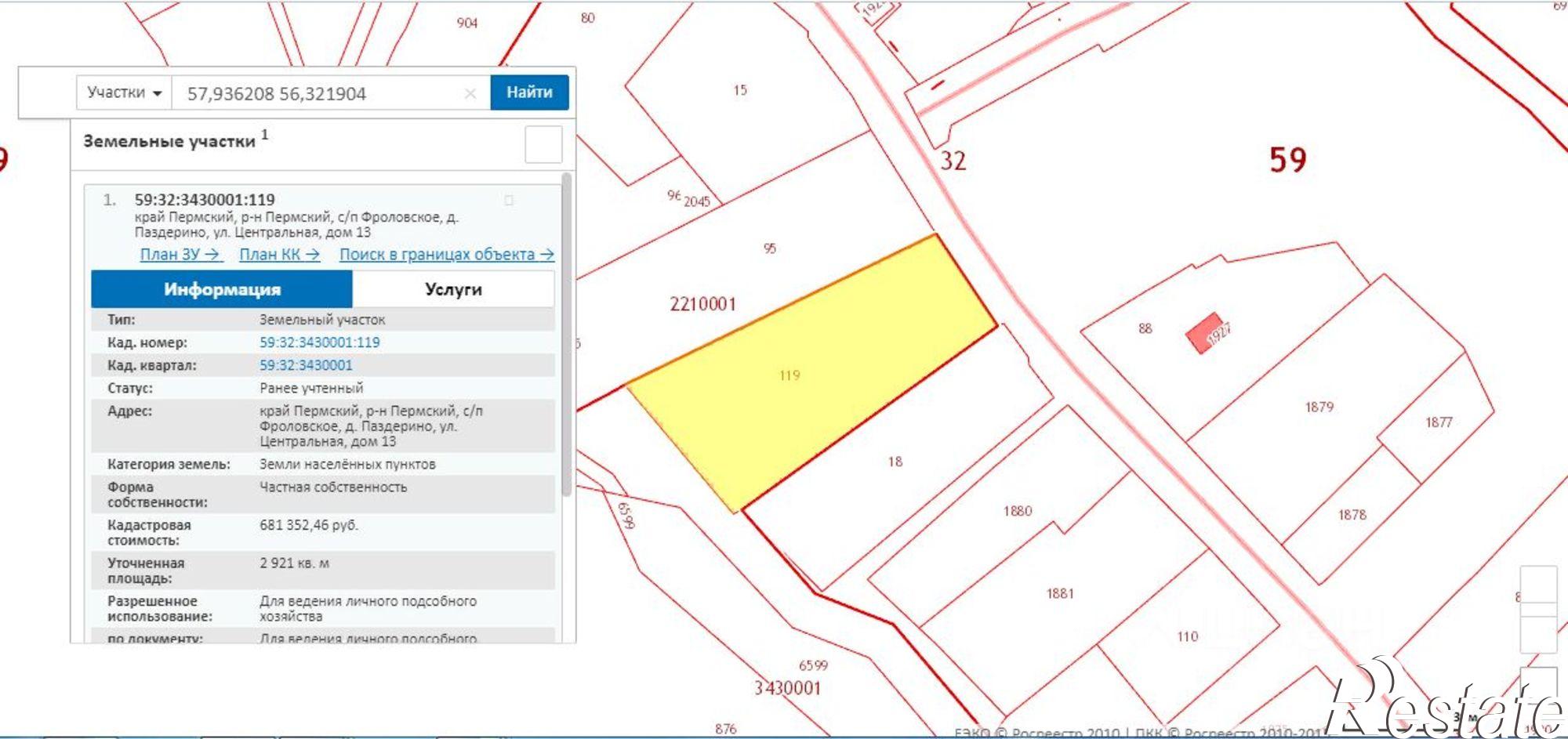Select parcel 18 on the map

coord(895,462)
